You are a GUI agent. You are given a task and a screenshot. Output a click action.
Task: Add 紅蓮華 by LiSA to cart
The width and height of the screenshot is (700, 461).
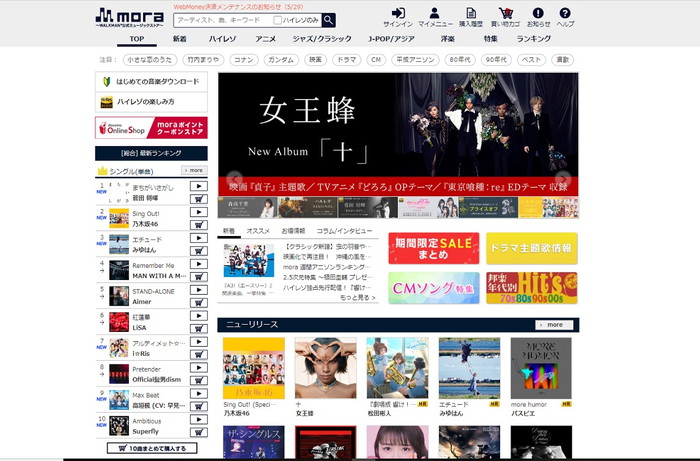(x=199, y=328)
